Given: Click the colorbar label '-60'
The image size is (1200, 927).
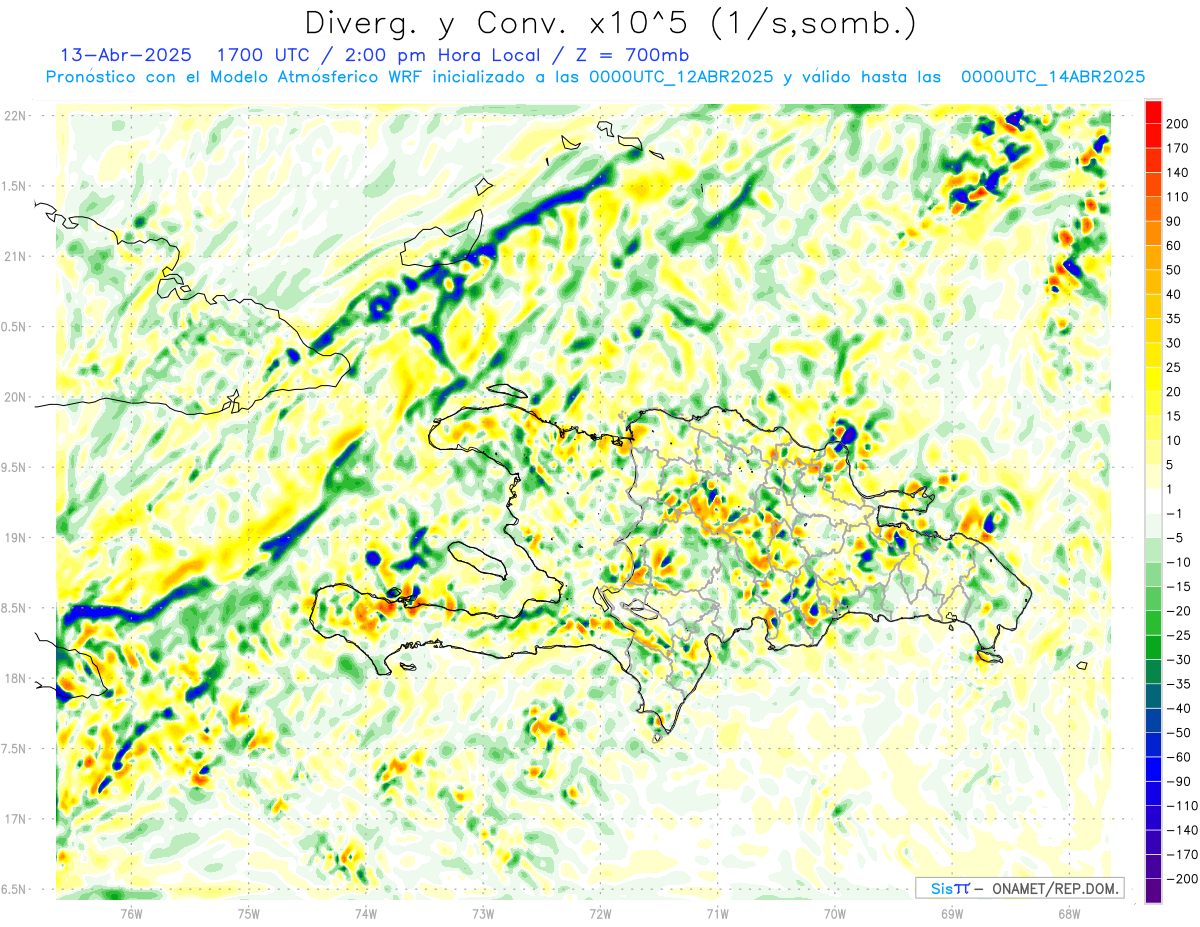Looking at the screenshot, I should click(x=1180, y=757).
